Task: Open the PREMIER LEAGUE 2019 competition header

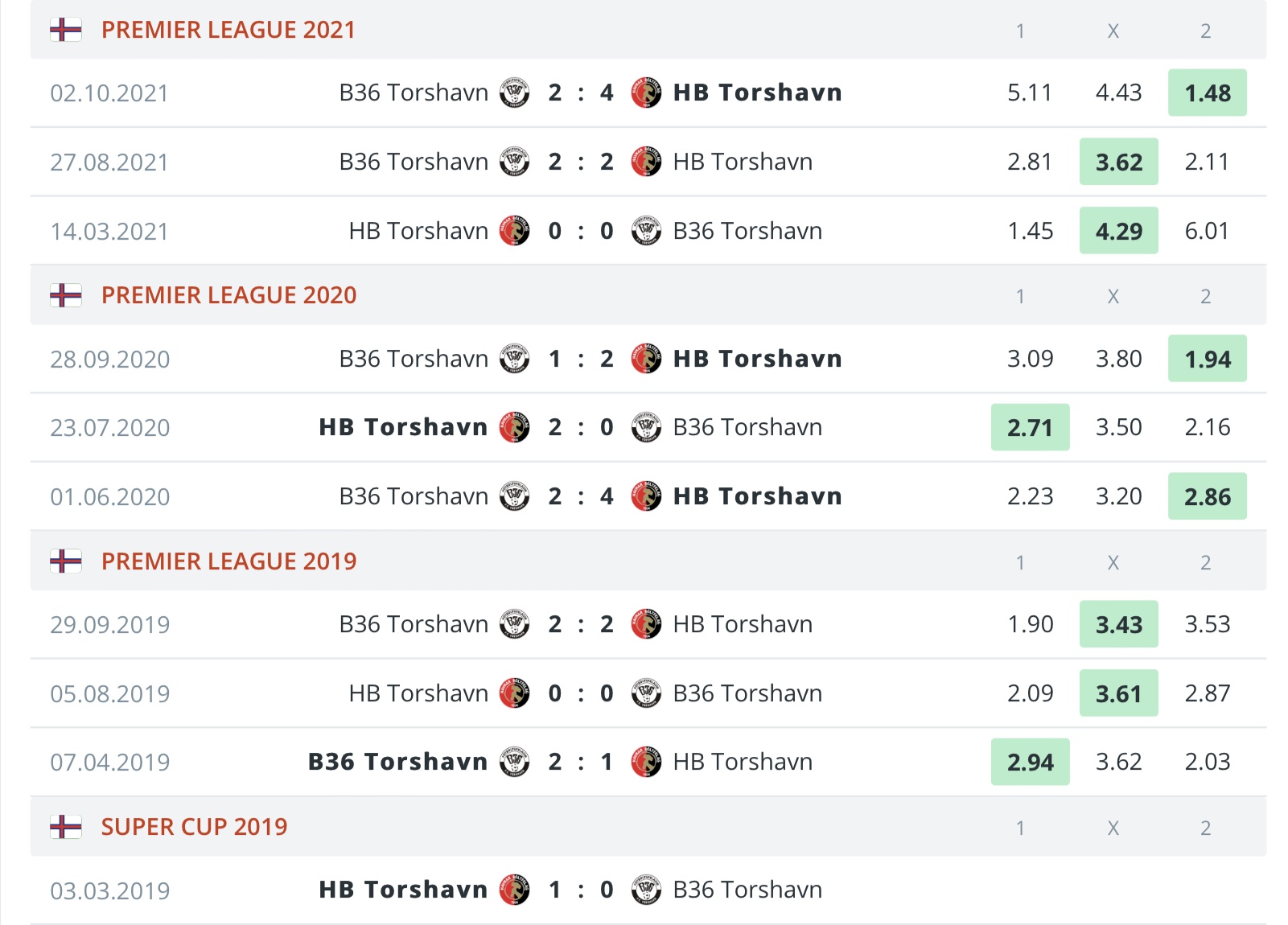Action: coord(229,561)
